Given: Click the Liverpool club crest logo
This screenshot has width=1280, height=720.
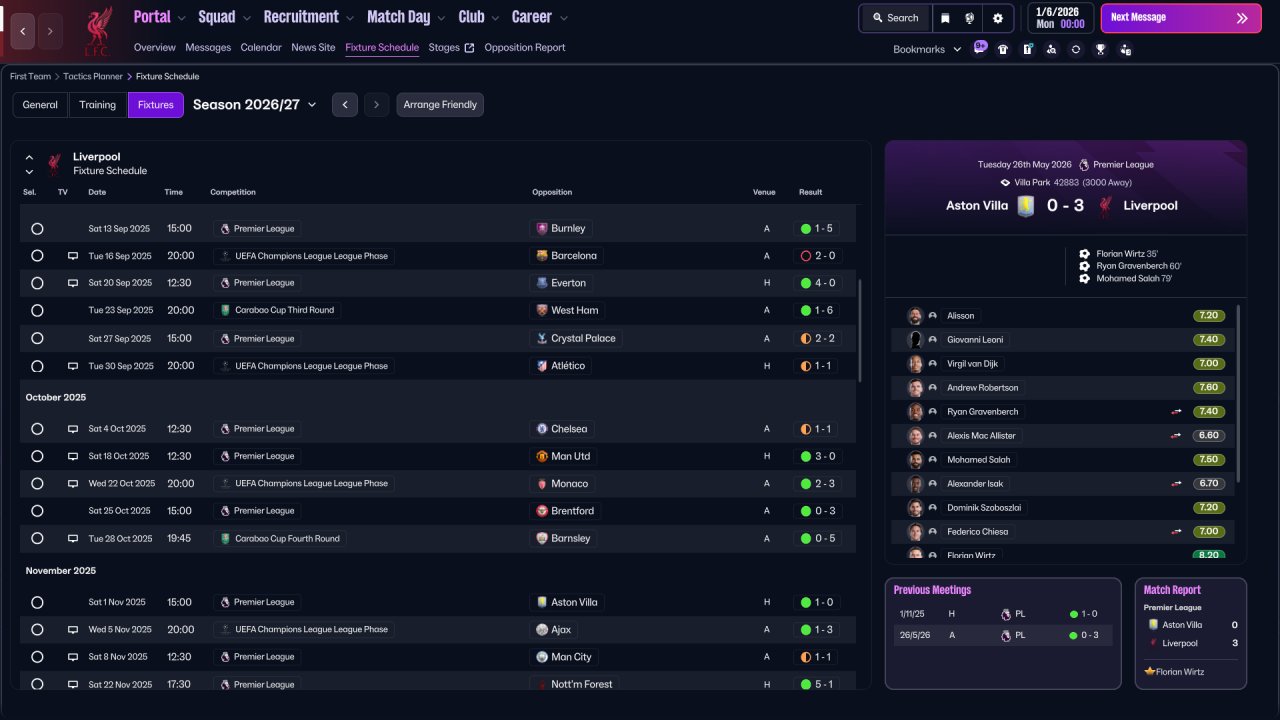Looking at the screenshot, I should tap(97, 31).
